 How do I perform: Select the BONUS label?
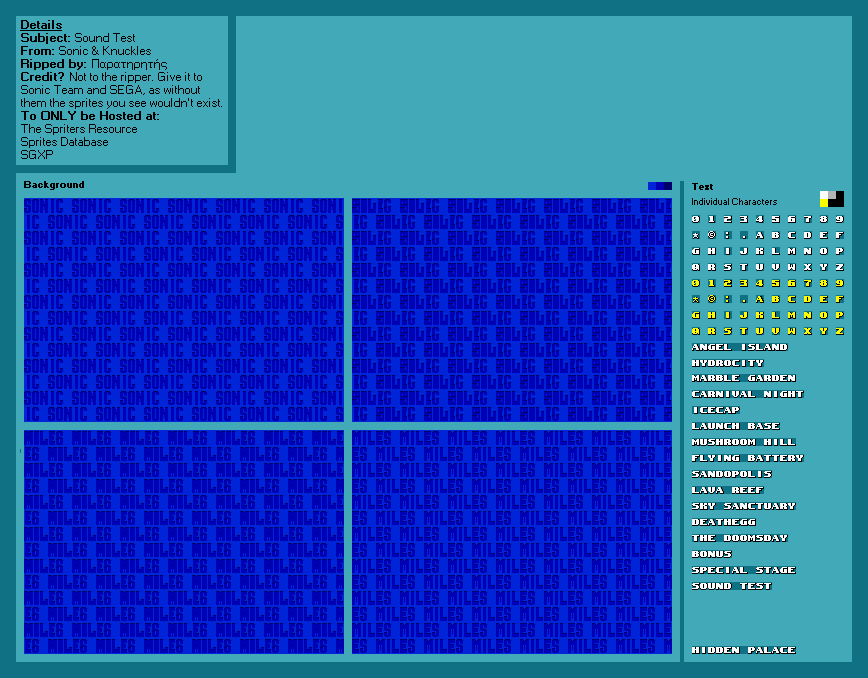712,555
